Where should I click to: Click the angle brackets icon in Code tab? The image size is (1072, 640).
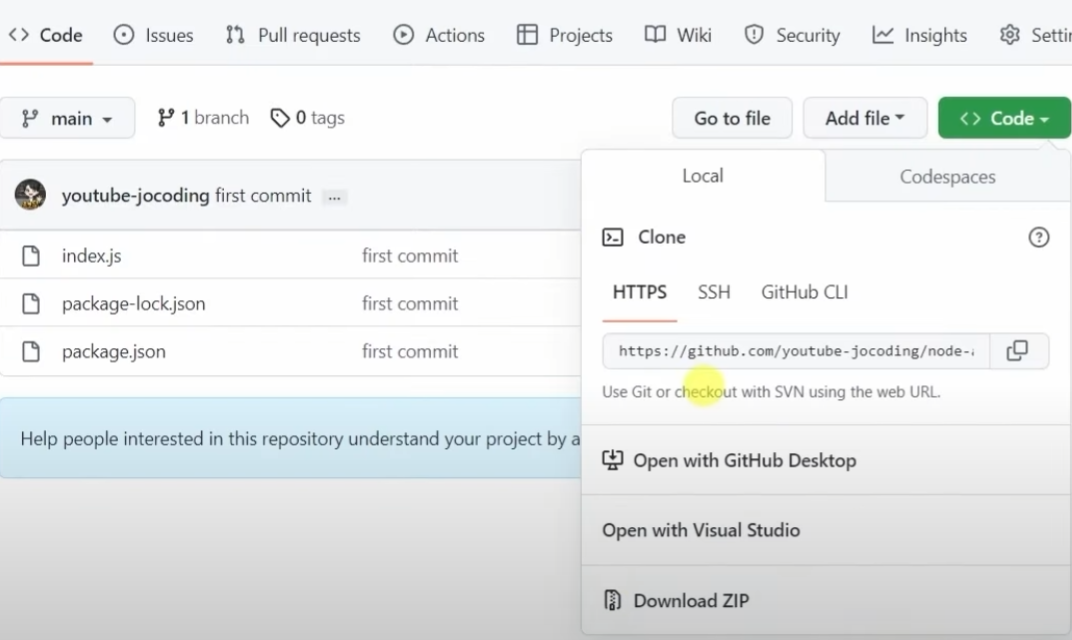19,35
